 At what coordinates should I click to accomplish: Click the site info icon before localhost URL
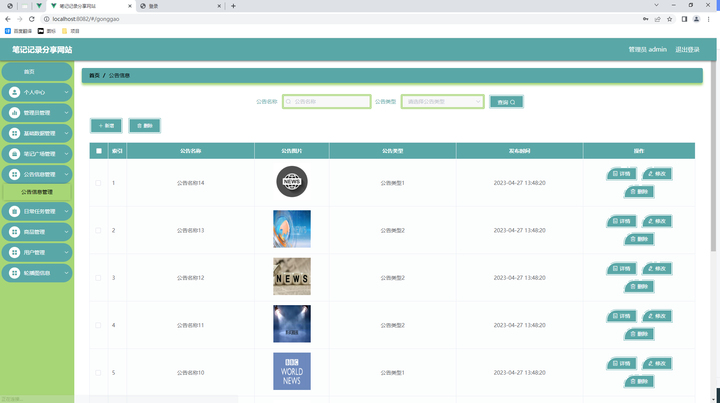pyautogui.click(x=46, y=19)
